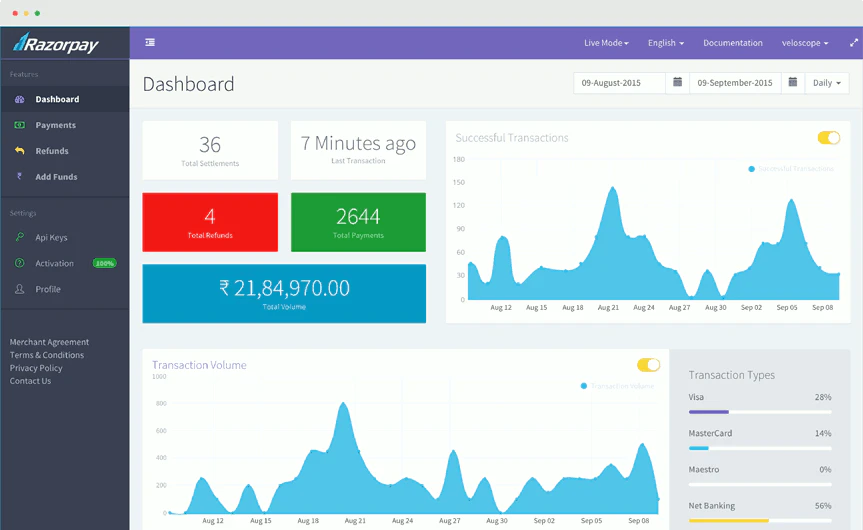Open the veloscope account dropdown
The image size is (863, 530).
[x=805, y=43]
